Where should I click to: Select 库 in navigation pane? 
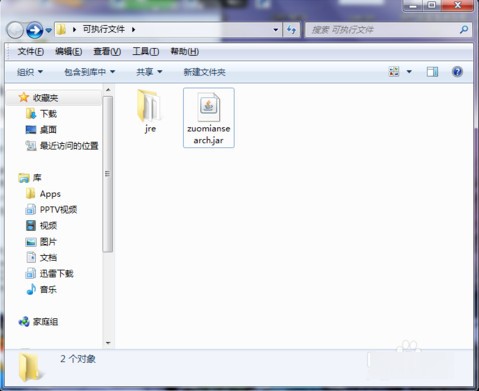coord(37,178)
